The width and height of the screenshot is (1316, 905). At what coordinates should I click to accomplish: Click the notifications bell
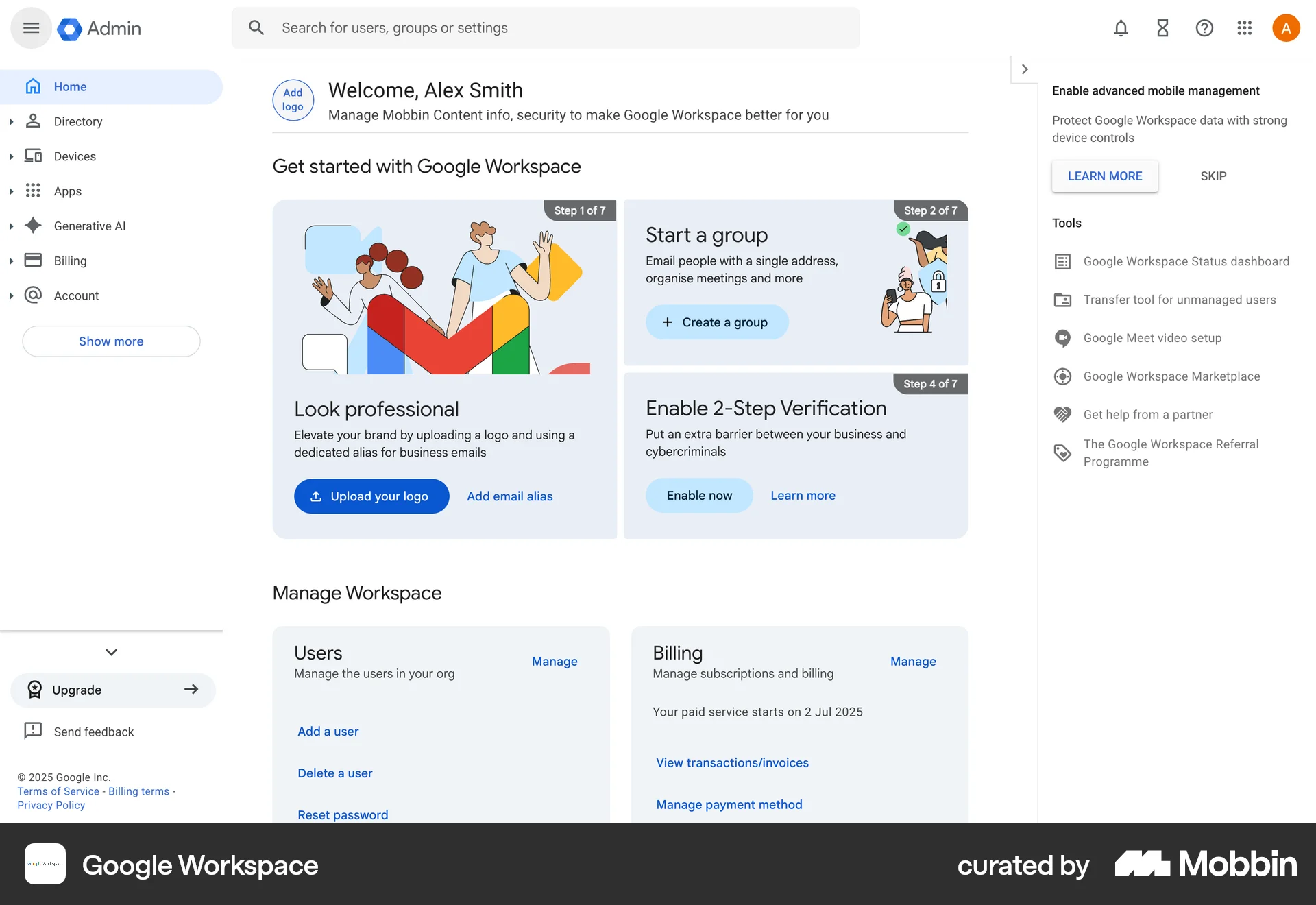click(1120, 28)
